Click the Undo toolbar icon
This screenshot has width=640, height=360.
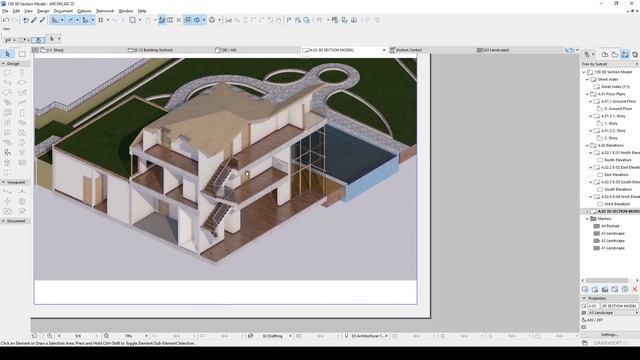6,20
